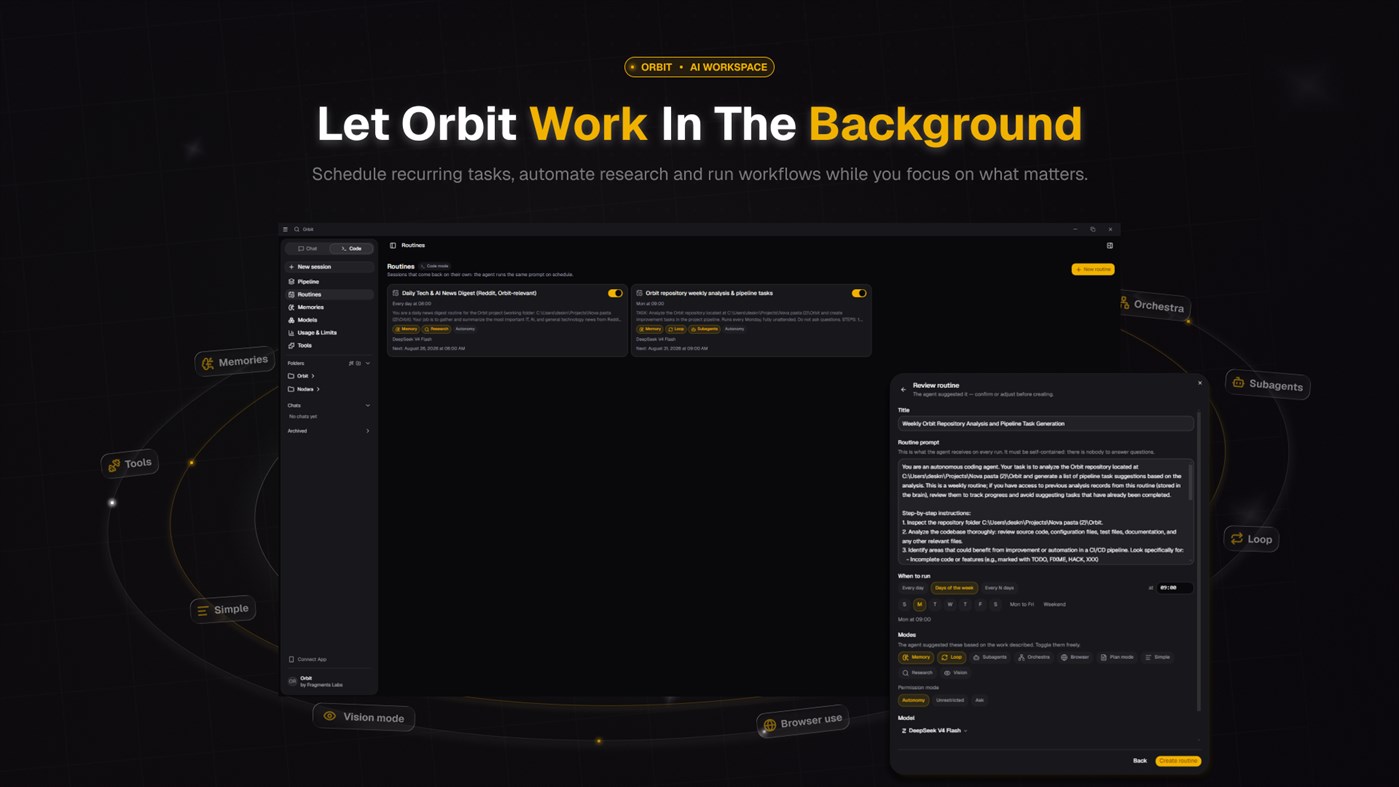Click the routine Title input field

(1046, 424)
